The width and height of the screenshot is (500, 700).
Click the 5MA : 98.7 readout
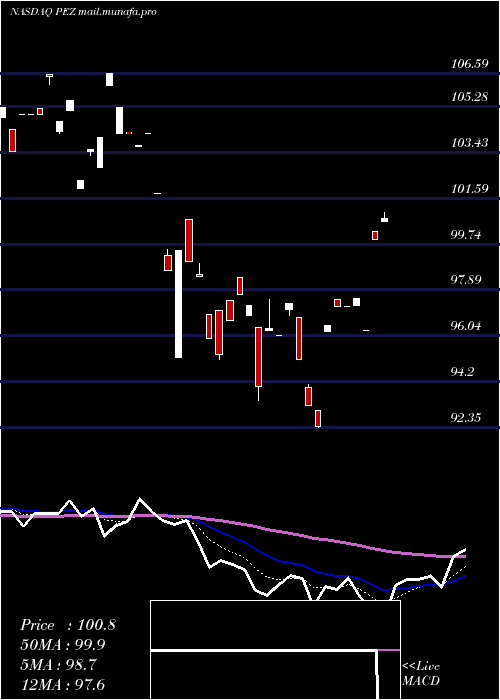[58, 665]
